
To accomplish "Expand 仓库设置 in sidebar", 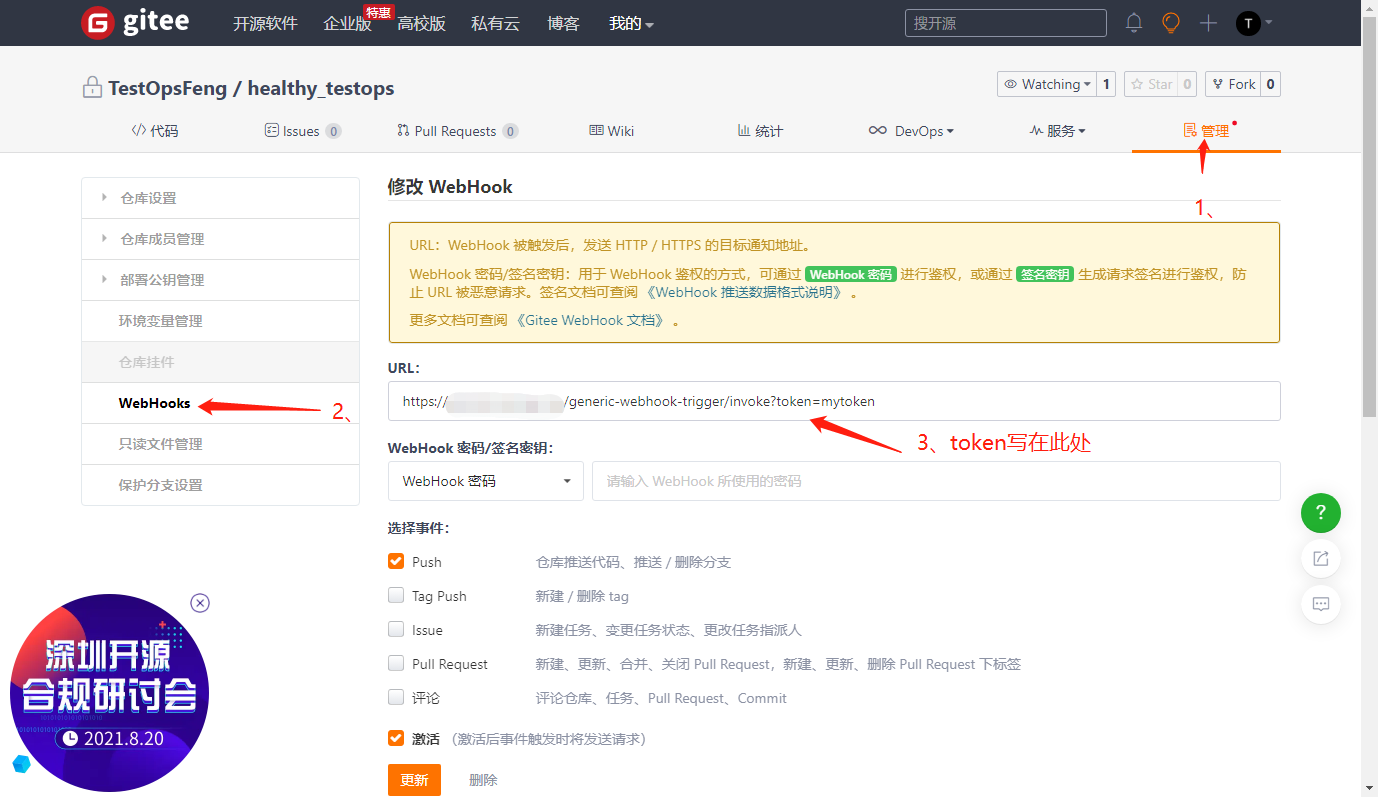I will tap(220, 198).
